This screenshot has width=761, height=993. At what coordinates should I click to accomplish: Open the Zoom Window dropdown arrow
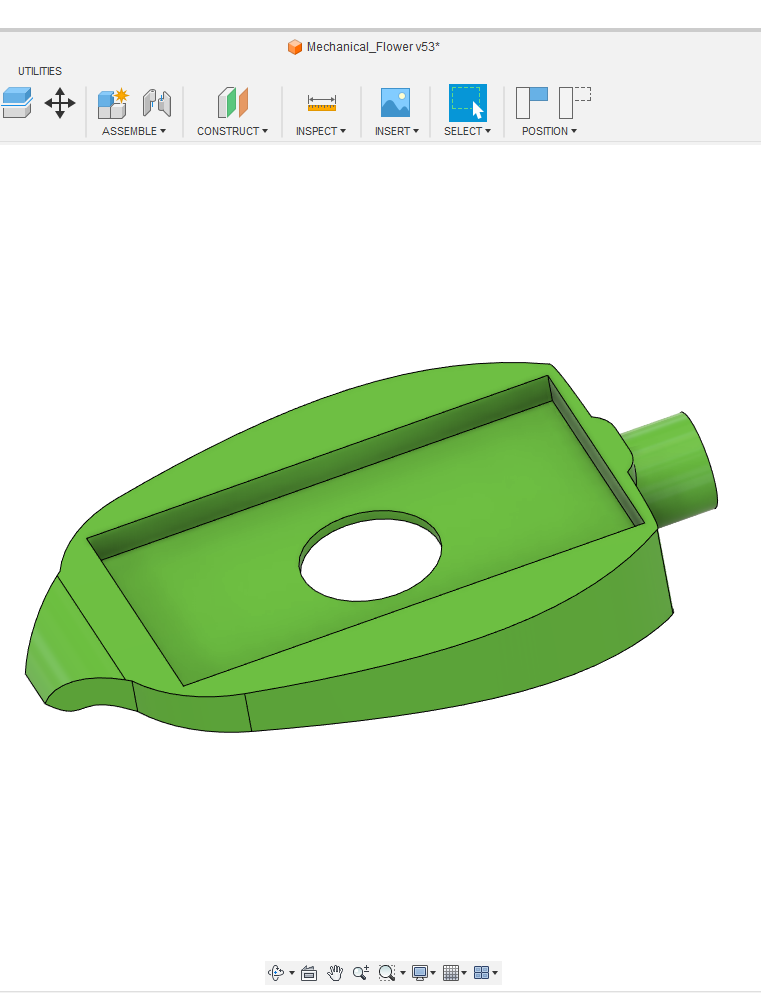pyautogui.click(x=403, y=973)
